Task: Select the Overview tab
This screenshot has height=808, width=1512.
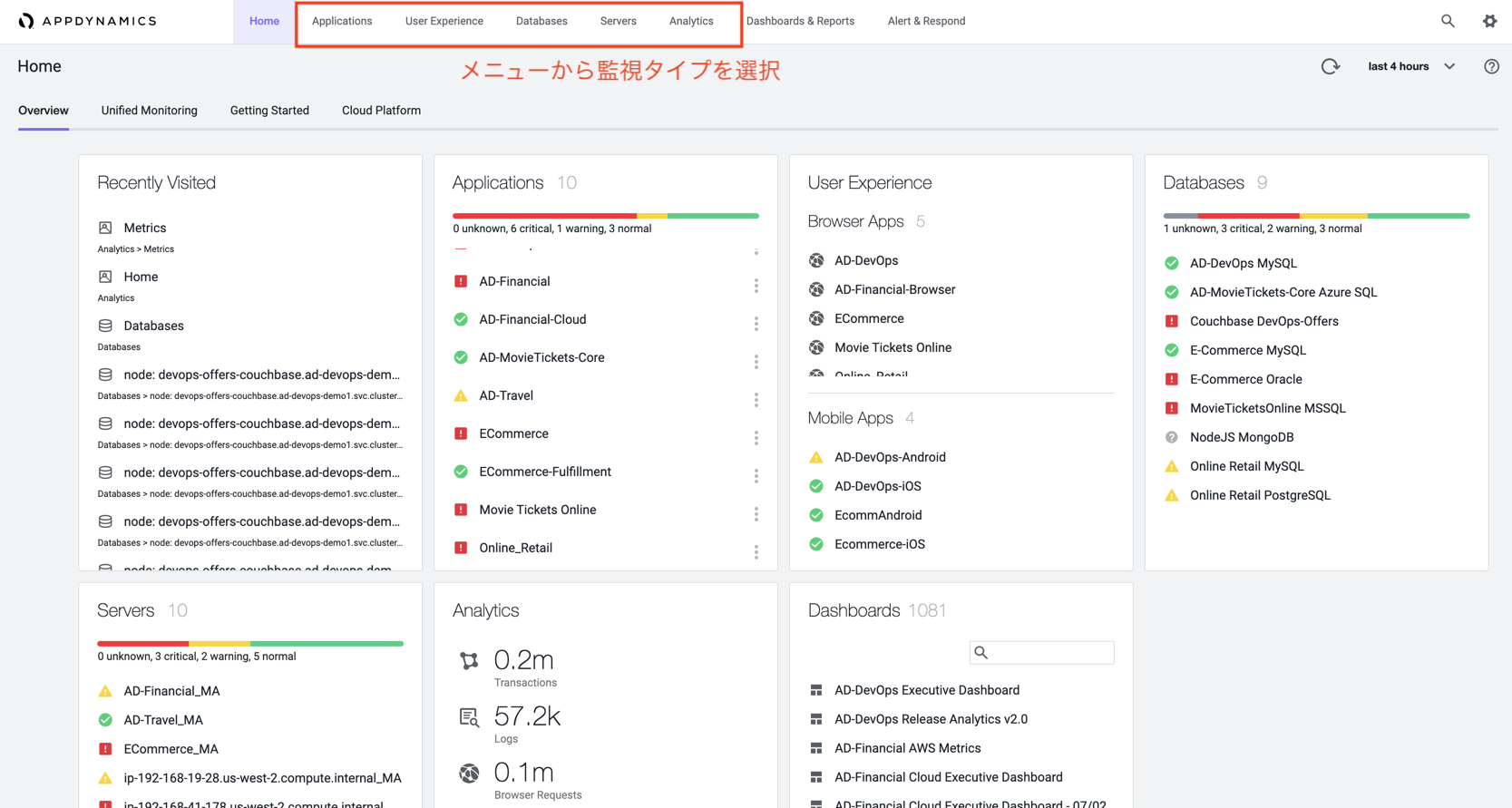Action: pos(44,111)
